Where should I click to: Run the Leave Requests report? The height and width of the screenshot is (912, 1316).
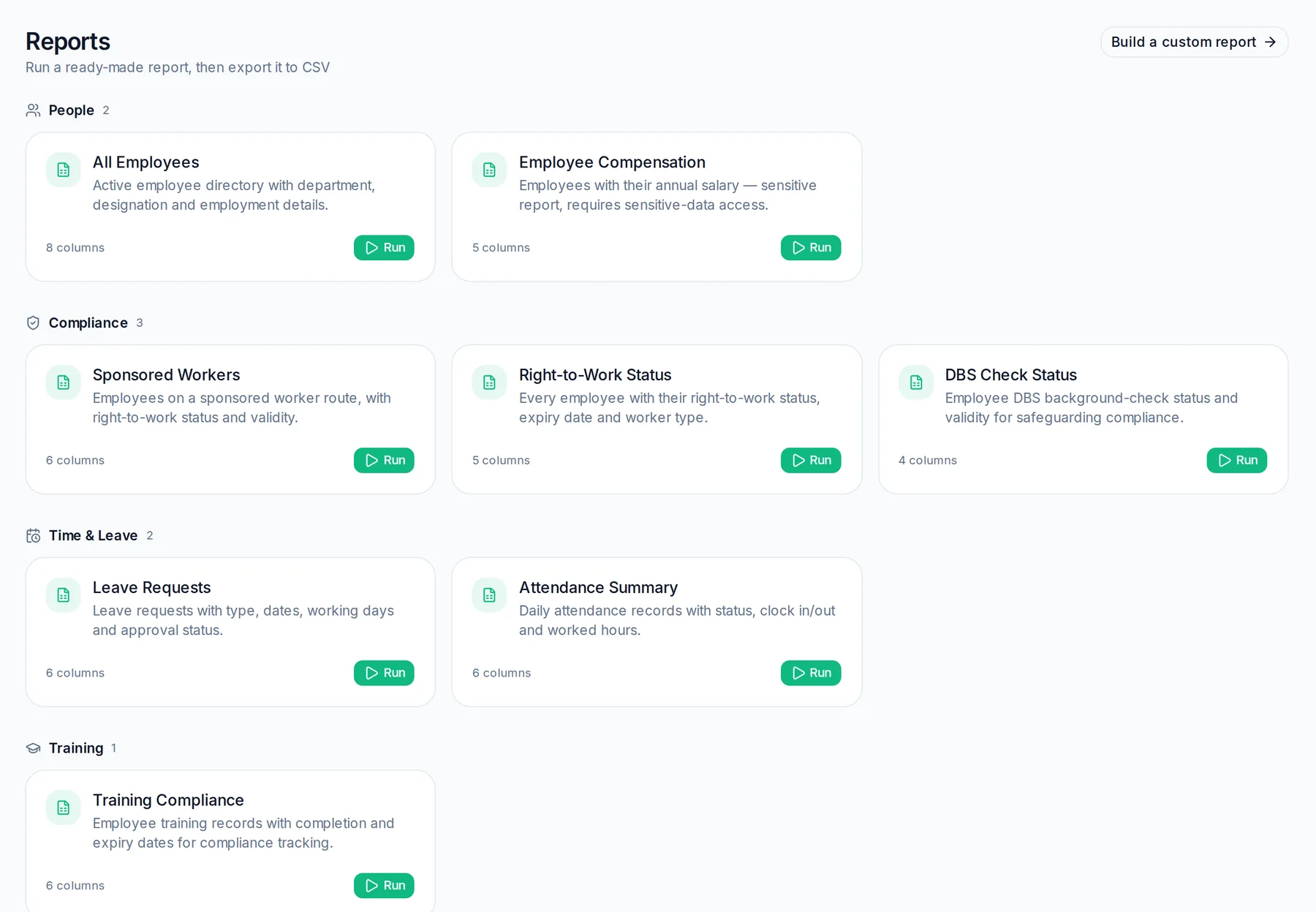[x=384, y=673]
